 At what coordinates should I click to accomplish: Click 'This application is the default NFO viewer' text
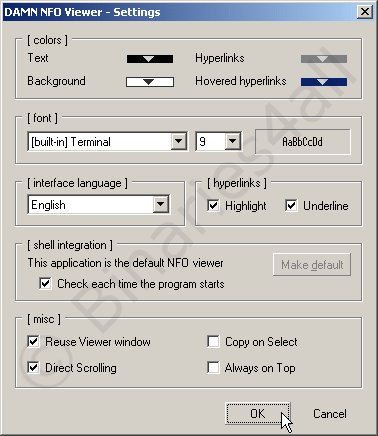click(x=125, y=263)
